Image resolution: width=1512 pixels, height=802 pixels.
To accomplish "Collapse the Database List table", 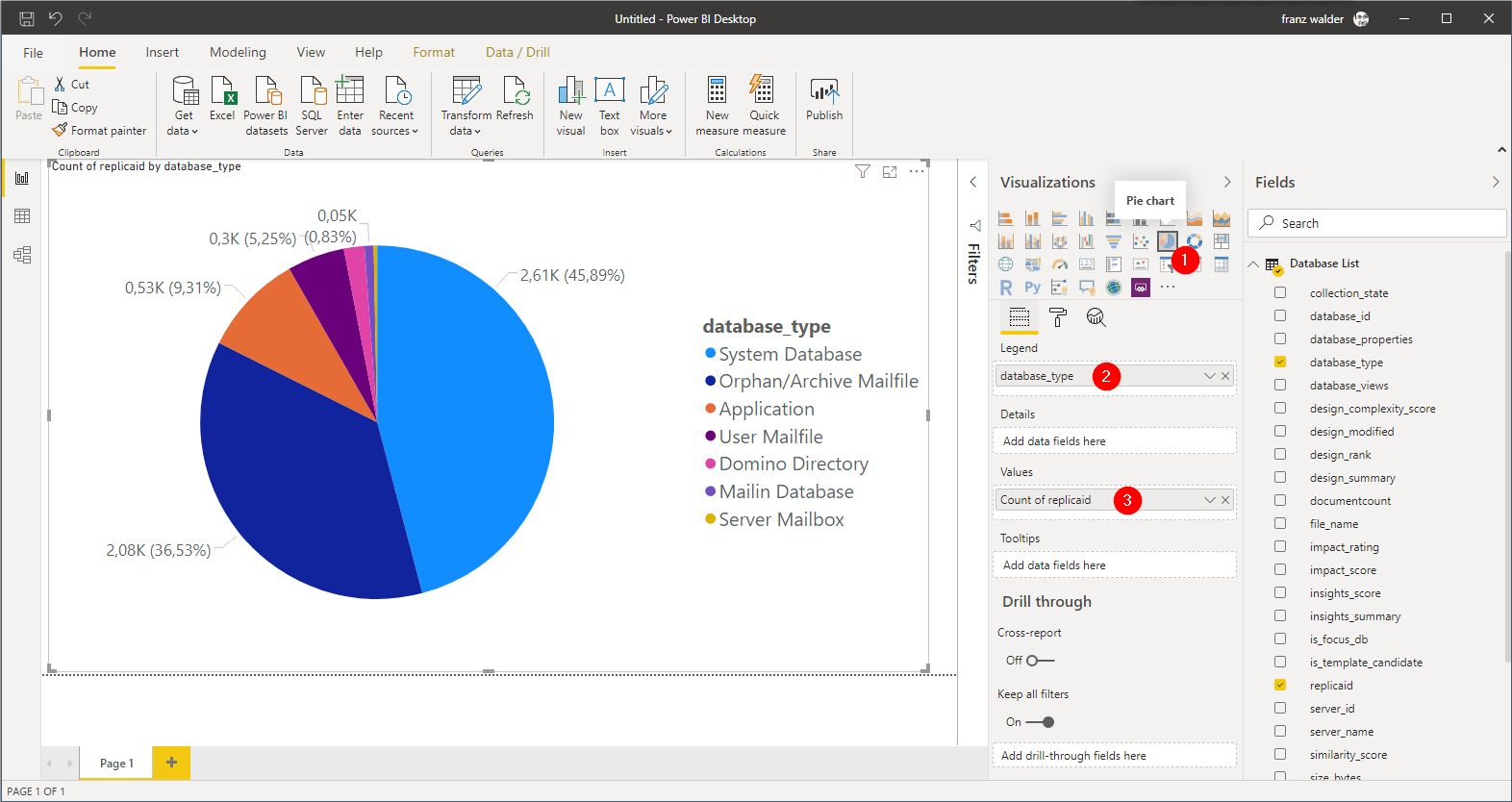I will 1253,263.
